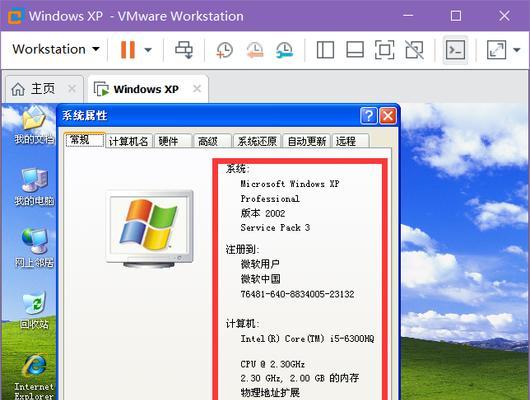Expand the stretch display options arrow
Viewport: 530px width, 400px height.
coord(516,50)
